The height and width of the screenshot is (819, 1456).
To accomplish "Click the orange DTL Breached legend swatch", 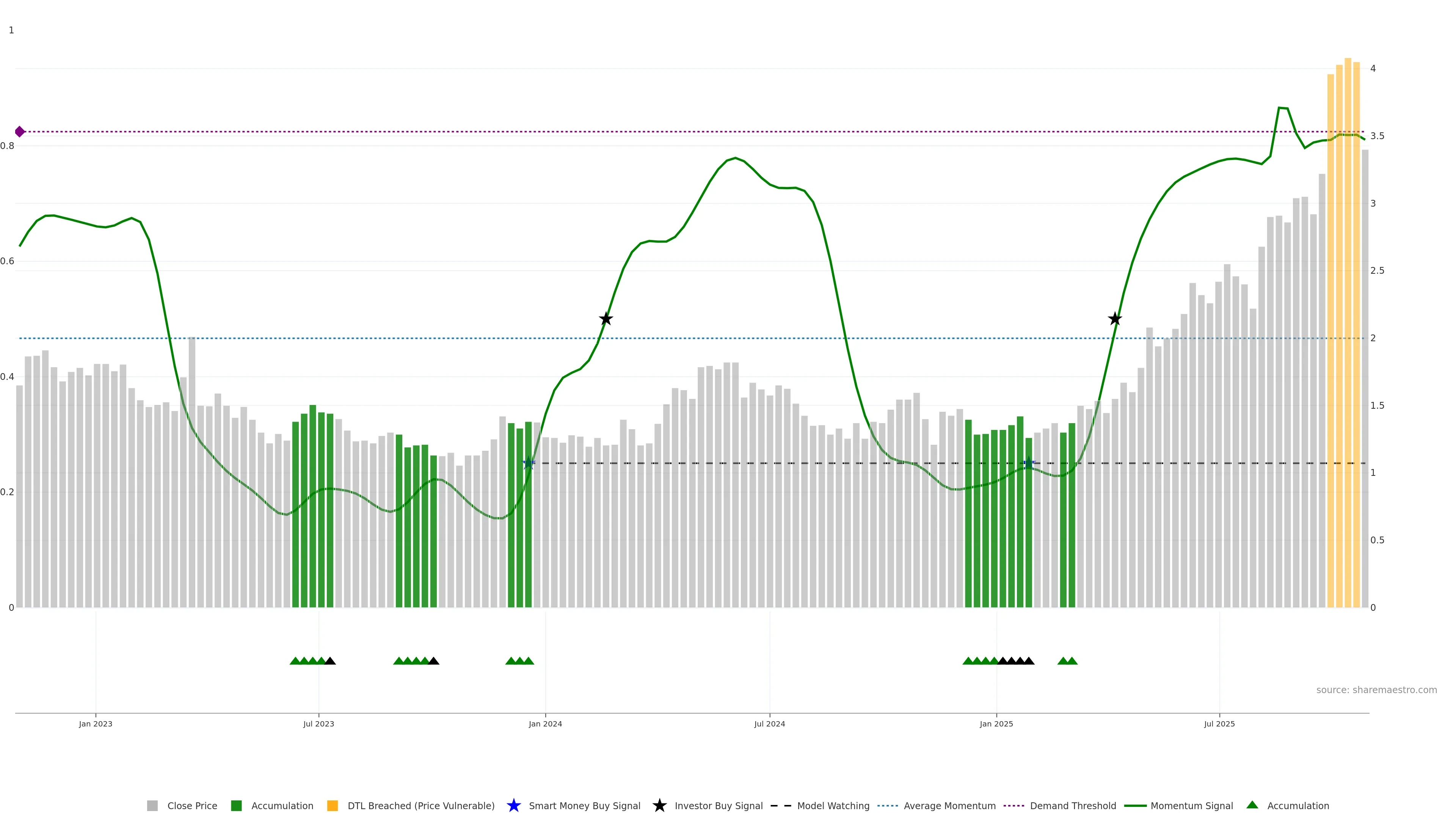I will [333, 805].
